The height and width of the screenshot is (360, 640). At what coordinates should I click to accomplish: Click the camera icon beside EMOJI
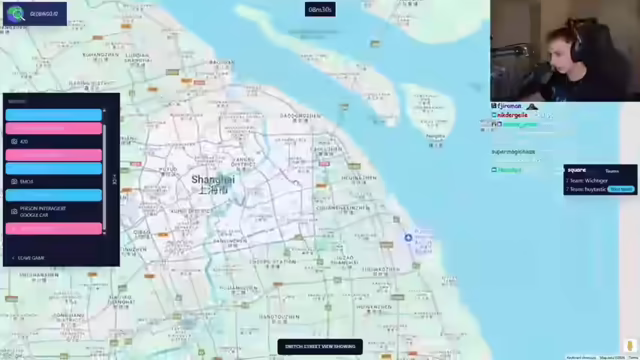pos(14,181)
